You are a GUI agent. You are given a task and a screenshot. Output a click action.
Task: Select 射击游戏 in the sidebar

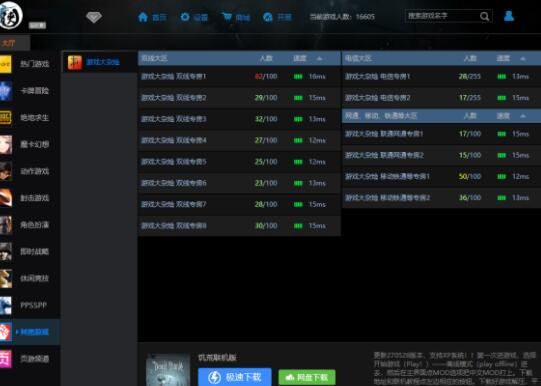tap(35, 198)
